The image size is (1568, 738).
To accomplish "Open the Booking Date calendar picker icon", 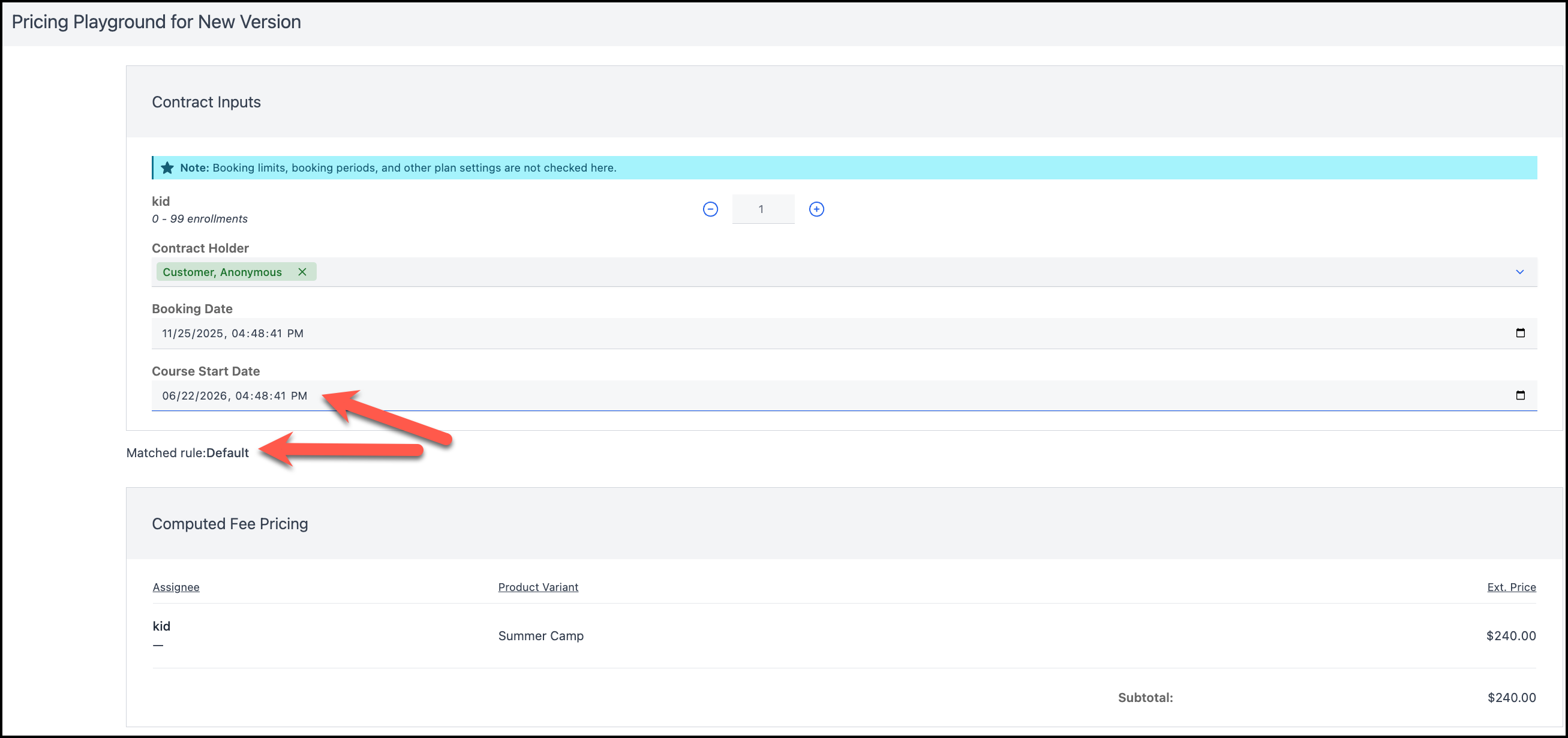I will tap(1520, 333).
